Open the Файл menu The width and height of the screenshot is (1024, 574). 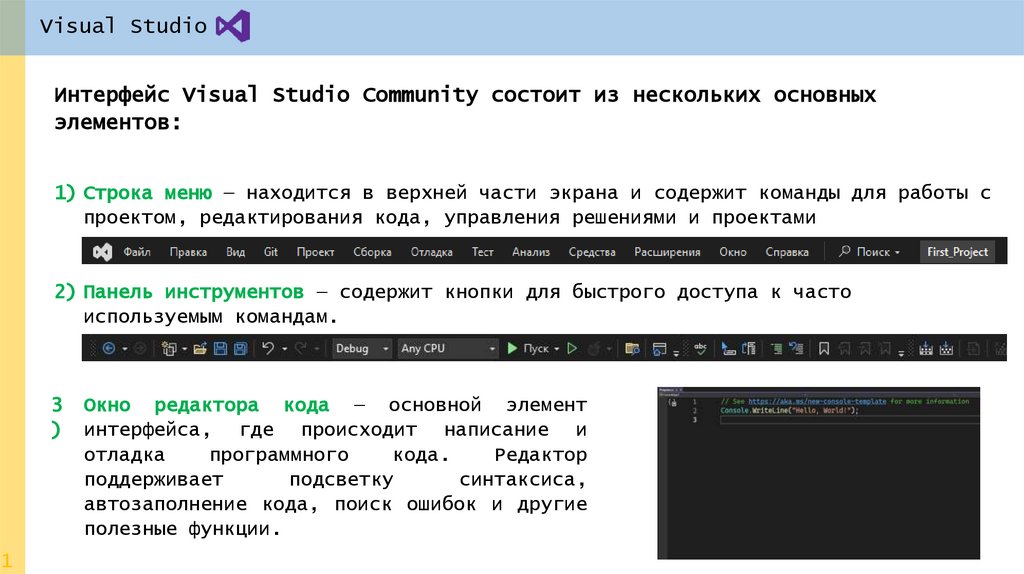pos(137,252)
